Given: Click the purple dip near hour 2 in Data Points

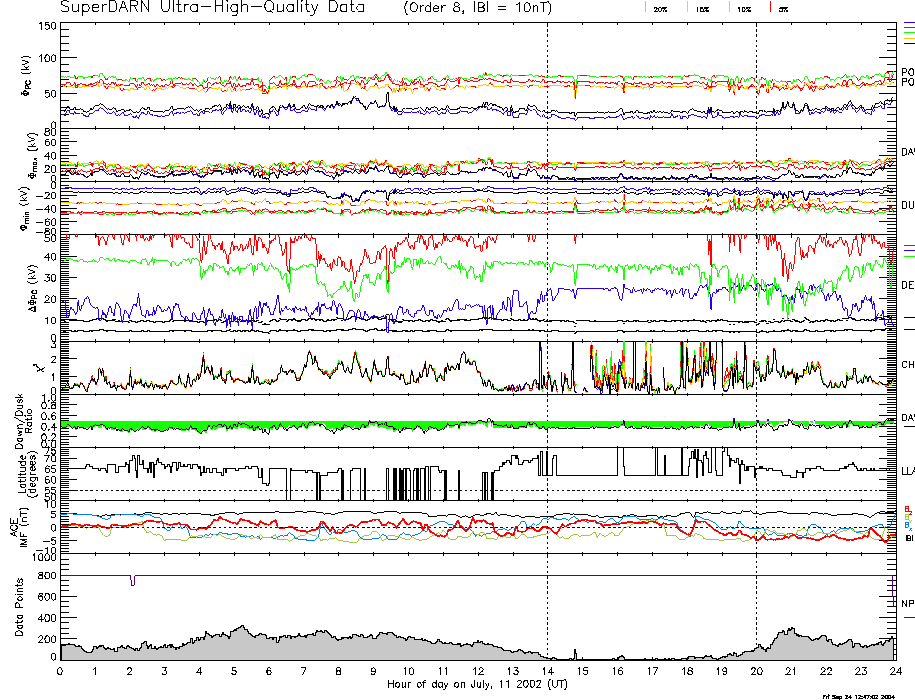Looking at the screenshot, I should pos(132,581).
